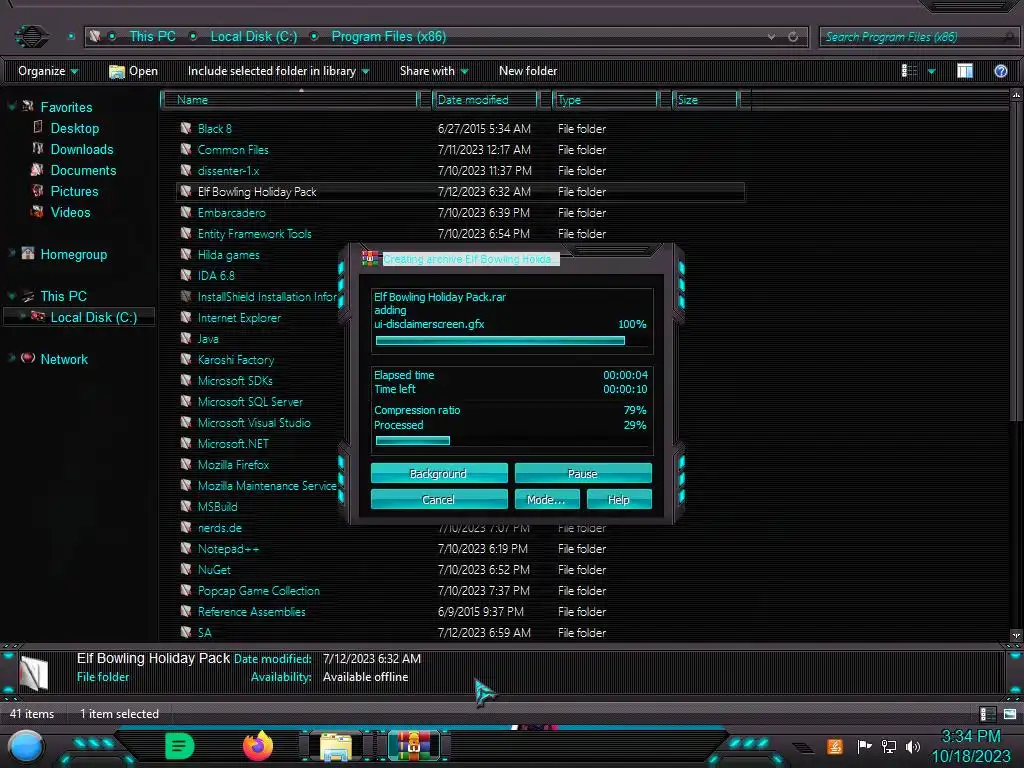Sort by Date modified column
Screen dimensions: 1024x768
point(485,100)
